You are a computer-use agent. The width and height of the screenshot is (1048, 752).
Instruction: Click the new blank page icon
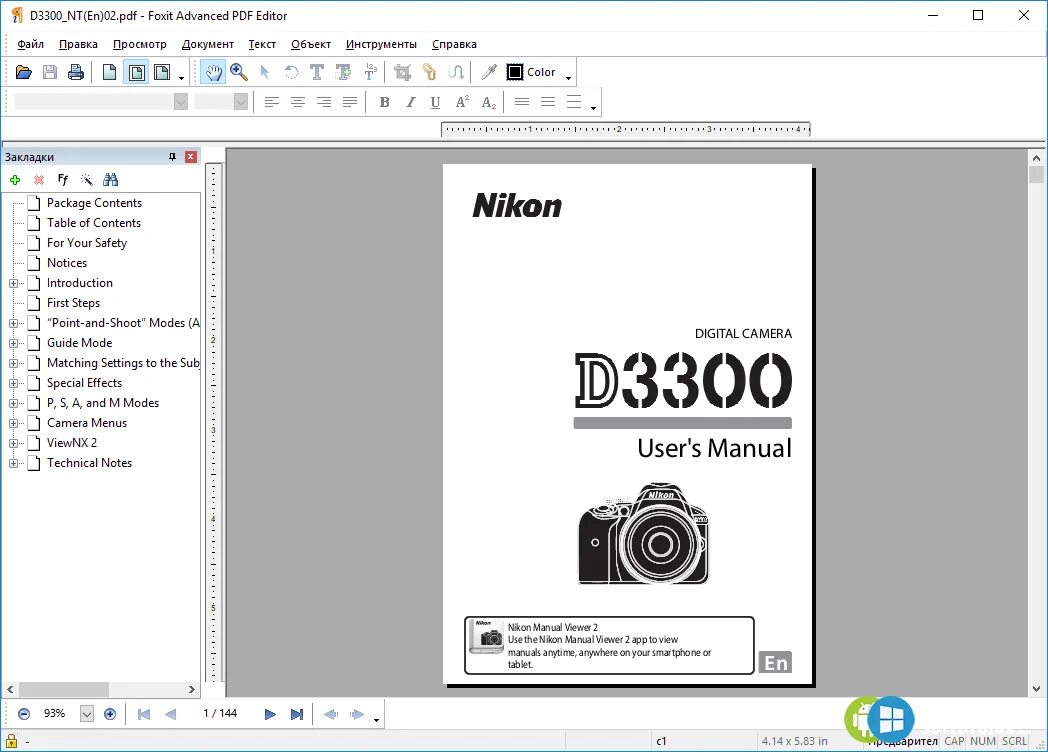[110, 72]
